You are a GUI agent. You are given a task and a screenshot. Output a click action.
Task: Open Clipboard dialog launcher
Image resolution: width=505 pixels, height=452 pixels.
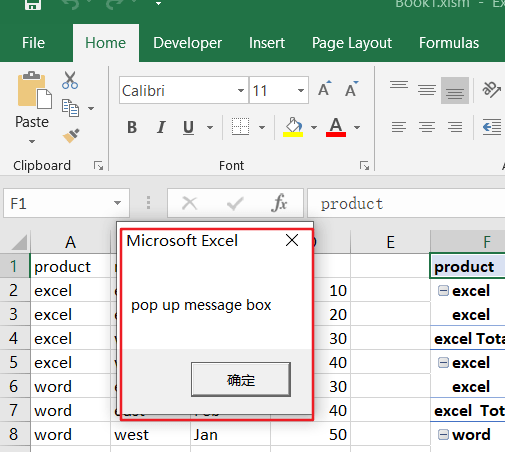[x=98, y=165]
